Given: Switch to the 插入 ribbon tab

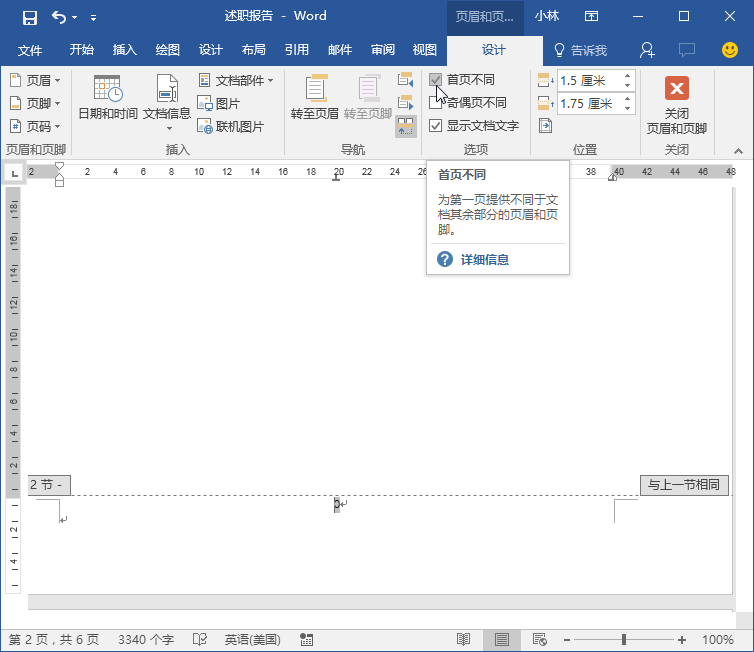Looking at the screenshot, I should [125, 50].
